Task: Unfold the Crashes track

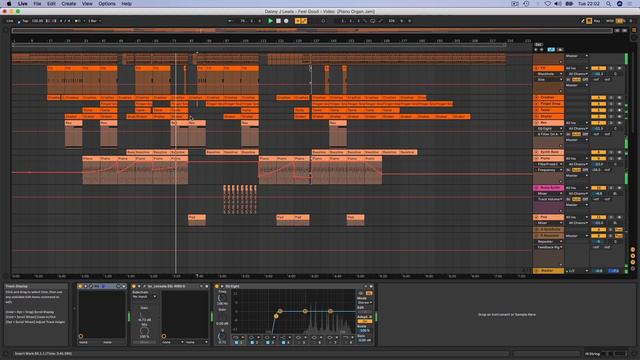Action: 536,98
